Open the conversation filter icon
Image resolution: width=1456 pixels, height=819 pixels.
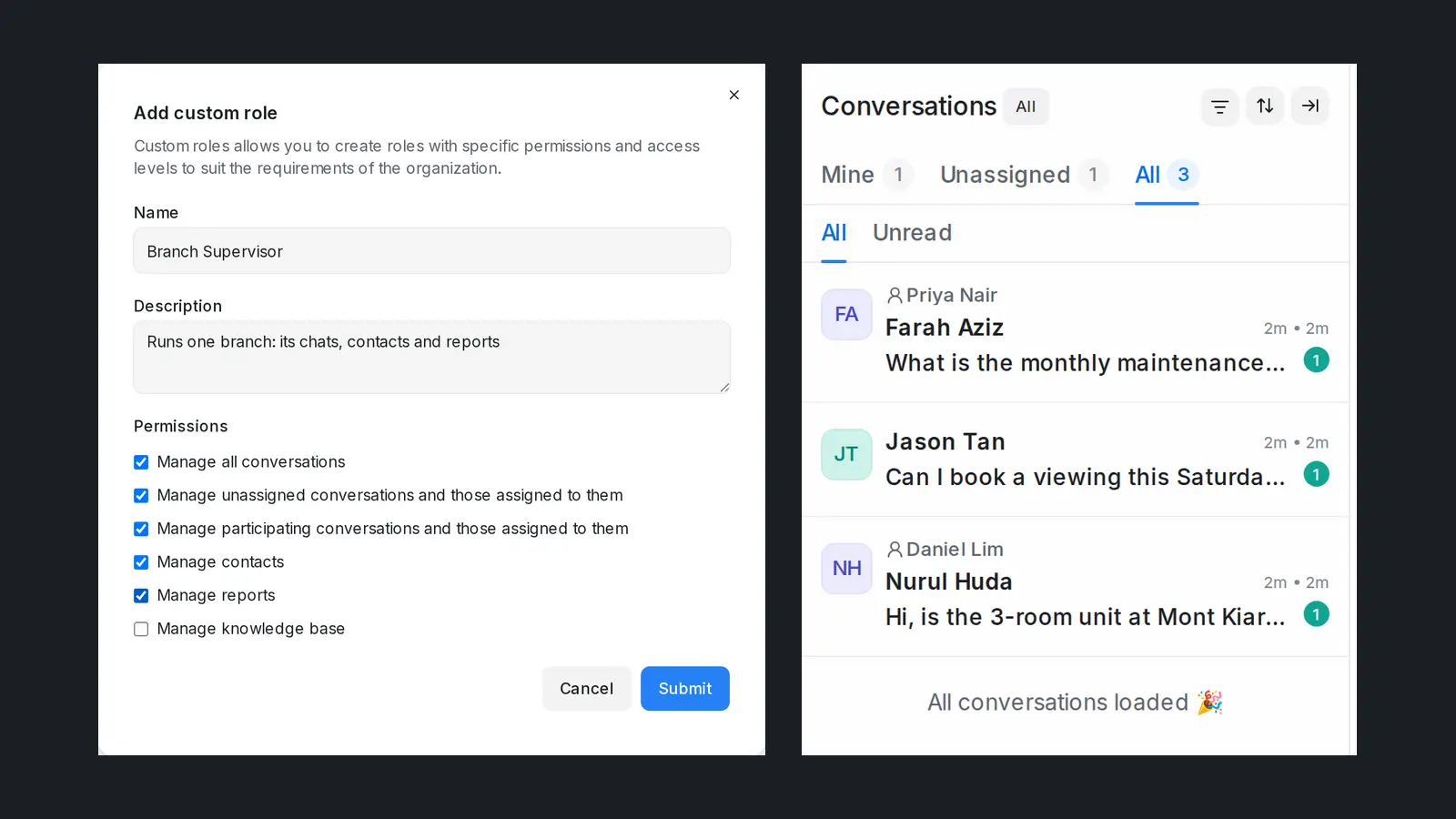click(1219, 106)
